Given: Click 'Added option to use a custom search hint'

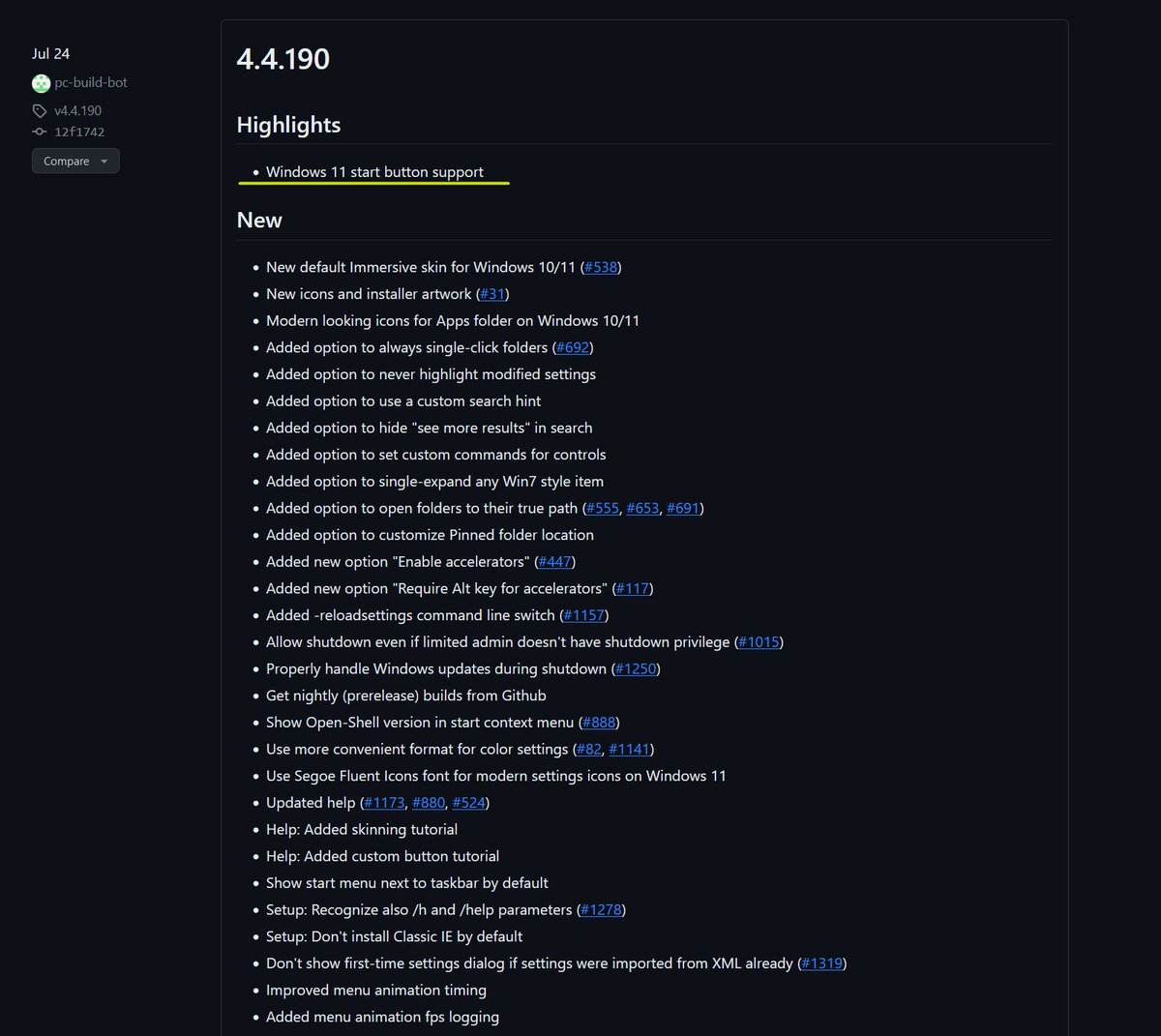Looking at the screenshot, I should click(x=403, y=401).
